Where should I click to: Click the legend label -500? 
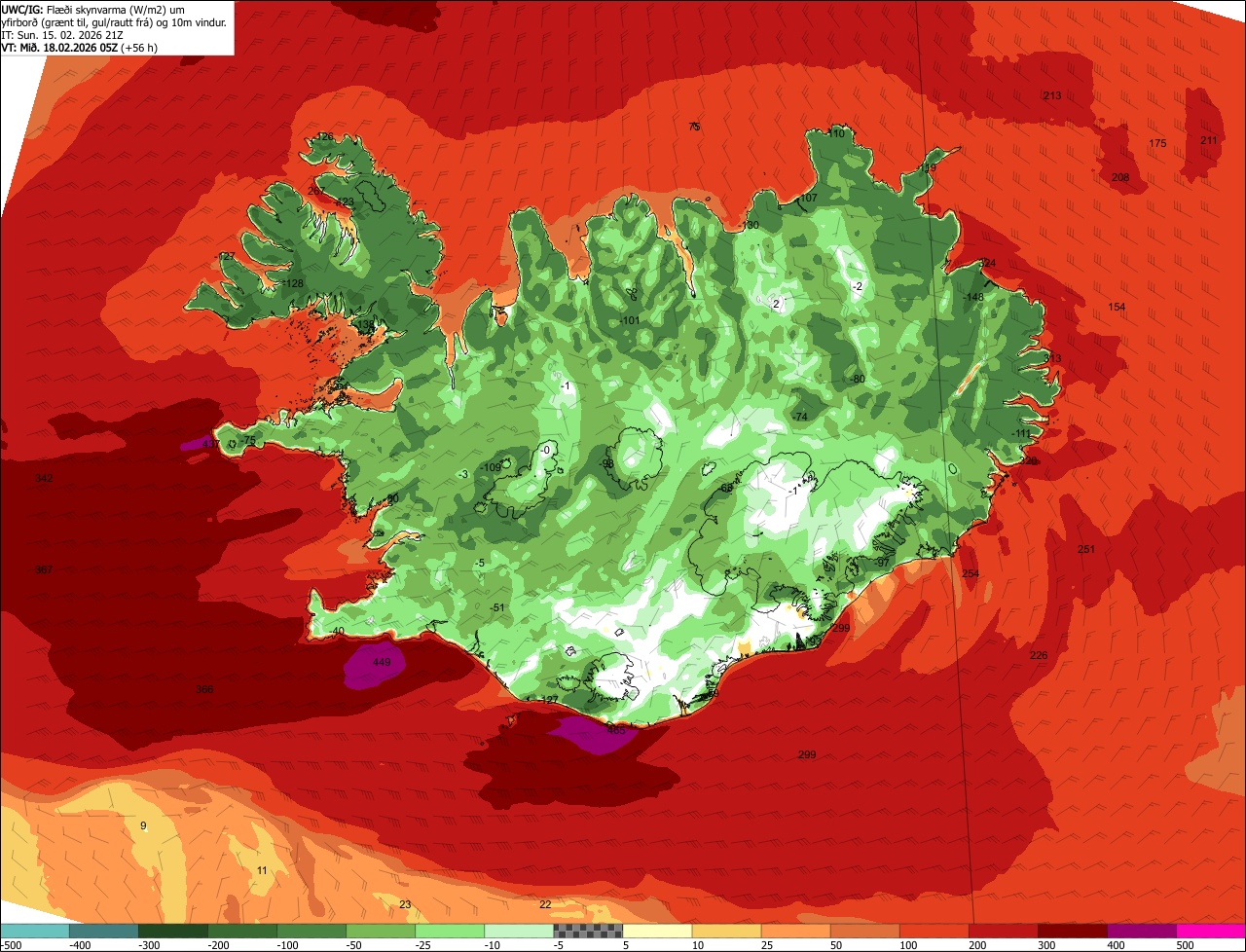tap(11, 944)
